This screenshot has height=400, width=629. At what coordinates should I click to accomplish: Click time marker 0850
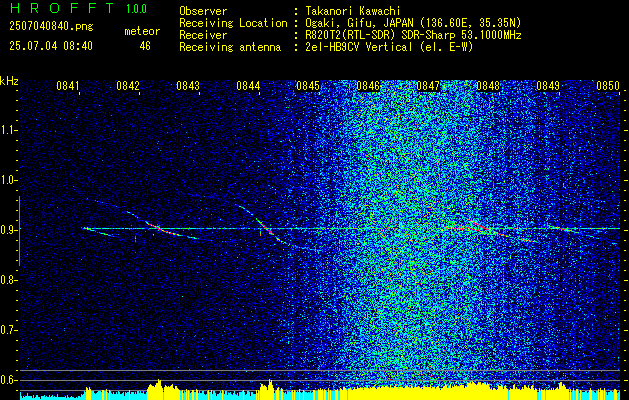pyautogui.click(x=608, y=86)
